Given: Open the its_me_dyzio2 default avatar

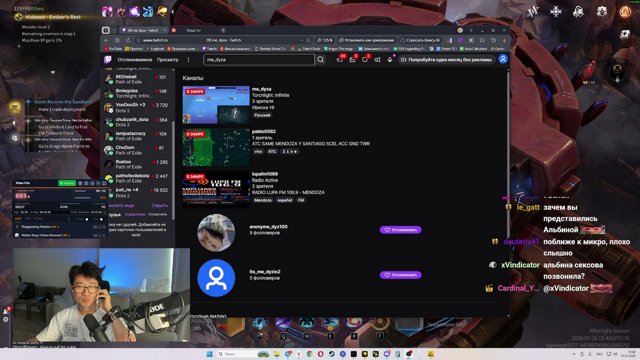Looking at the screenshot, I should click(216, 278).
